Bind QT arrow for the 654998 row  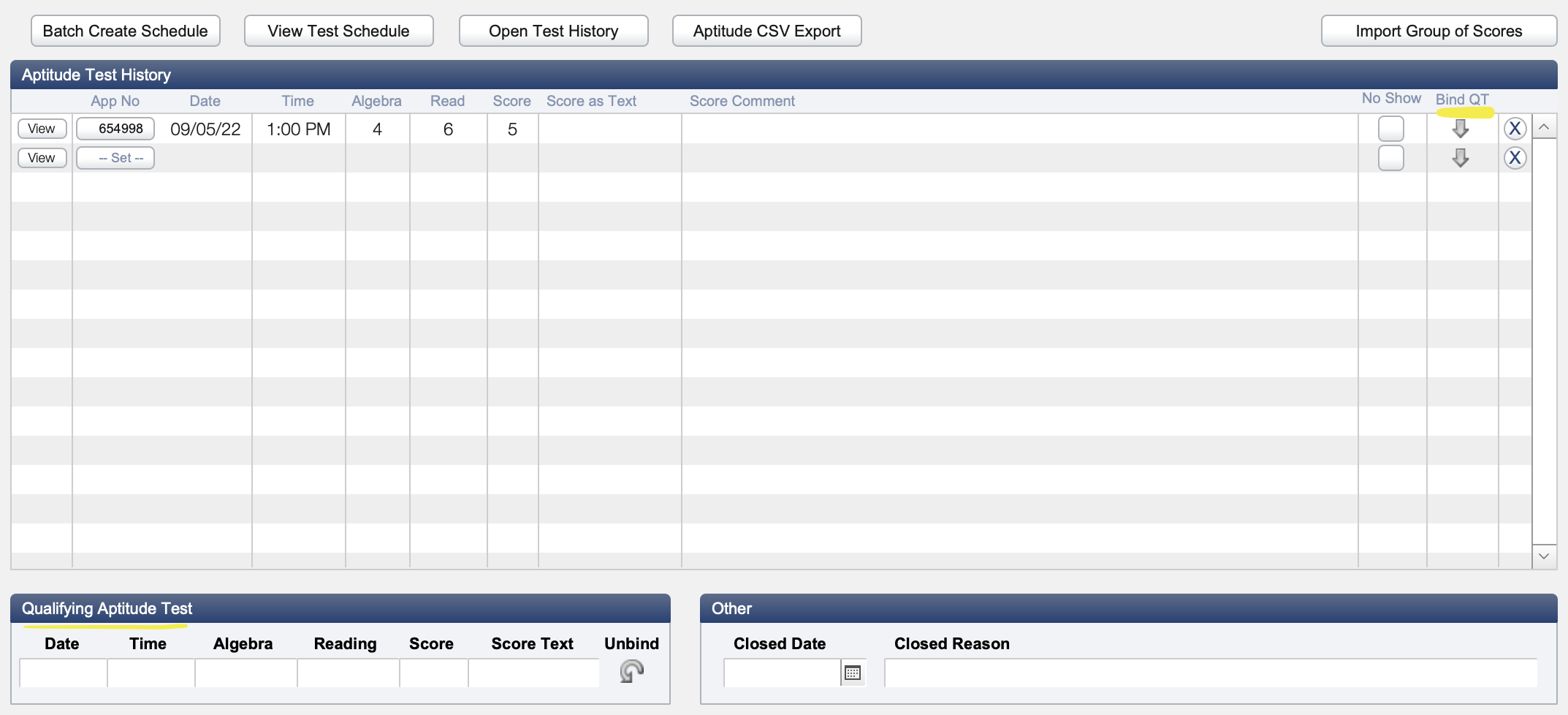coord(1460,129)
